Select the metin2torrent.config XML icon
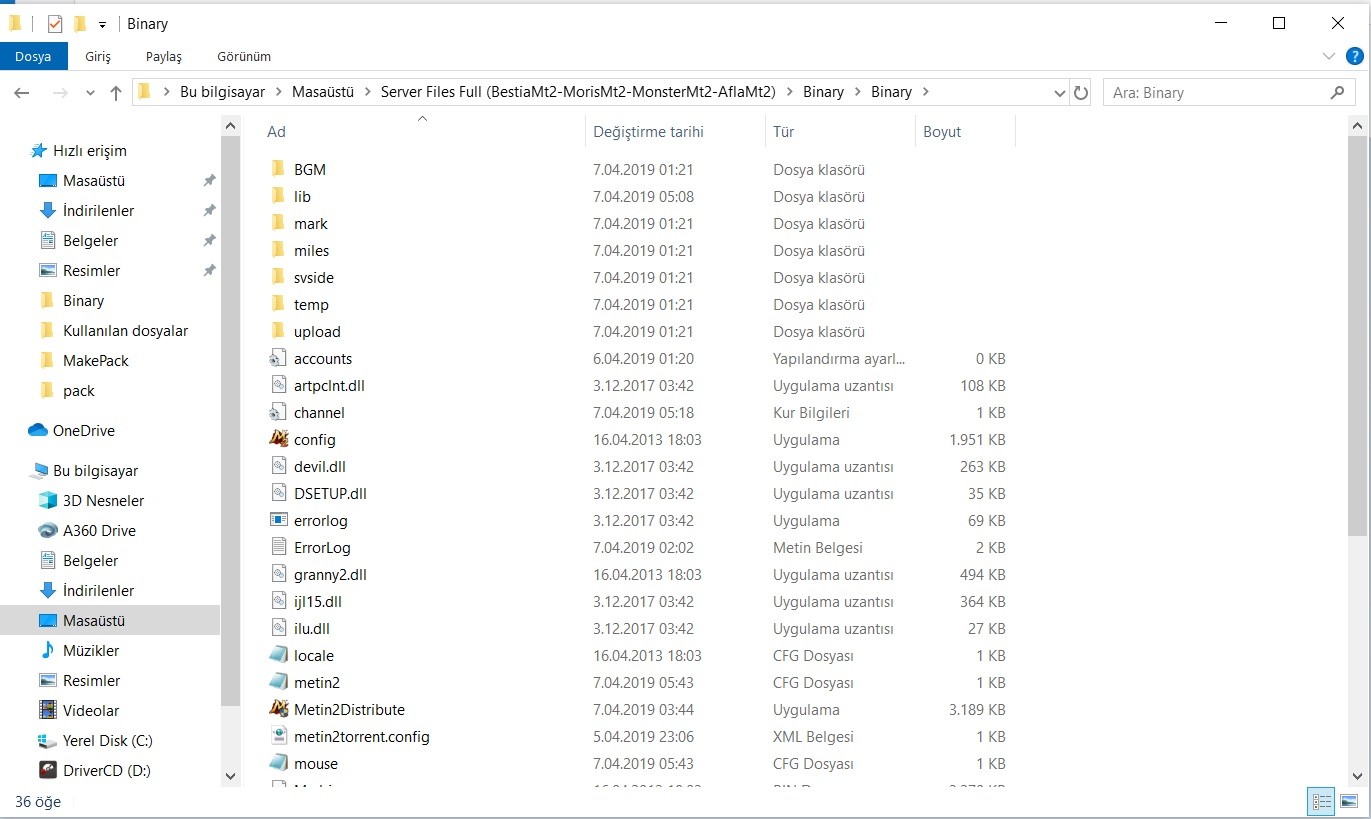 278,736
